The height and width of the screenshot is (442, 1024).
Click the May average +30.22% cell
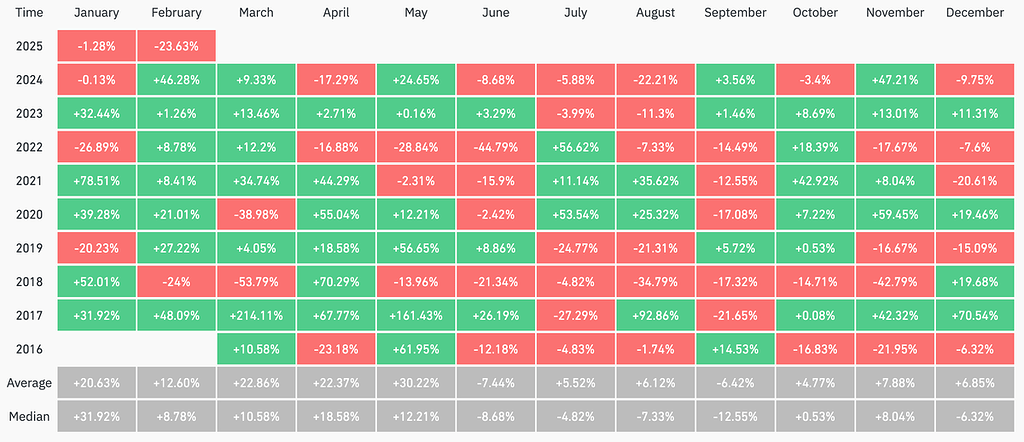(416, 383)
